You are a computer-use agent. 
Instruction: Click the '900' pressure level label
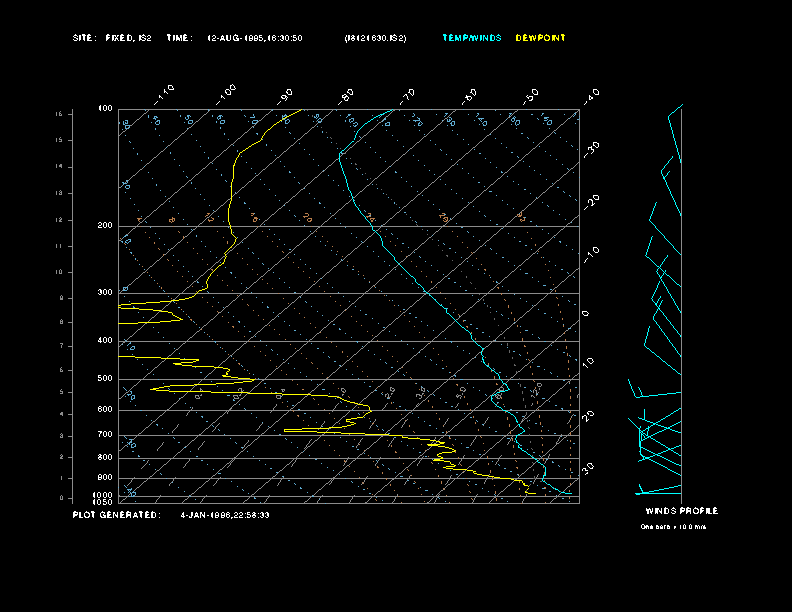coord(105,478)
